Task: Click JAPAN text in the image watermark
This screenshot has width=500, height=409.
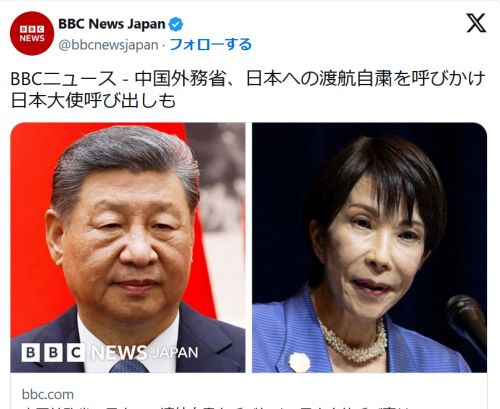Action: (x=176, y=353)
